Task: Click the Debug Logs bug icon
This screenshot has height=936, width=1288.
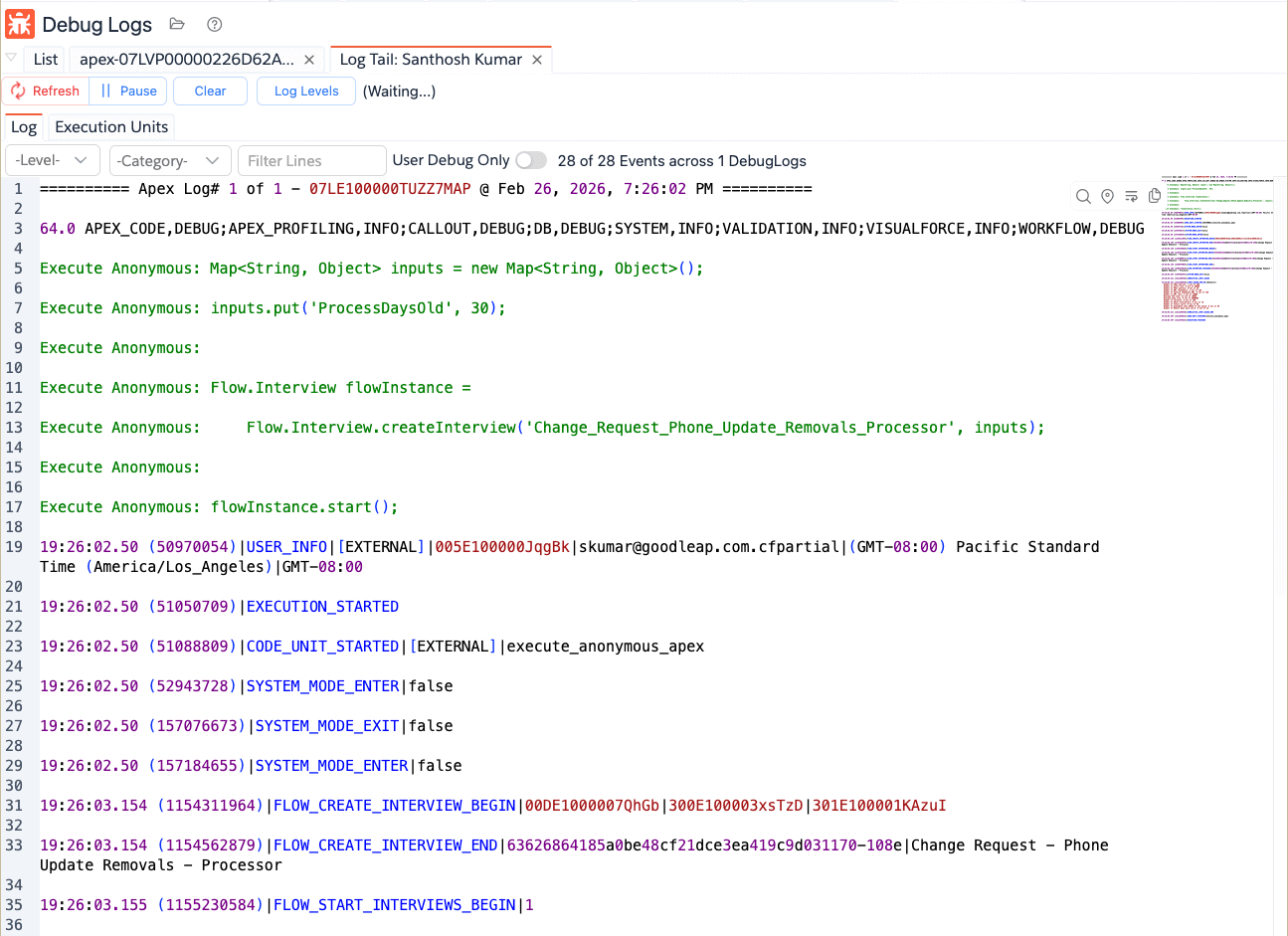Action: 20,24
